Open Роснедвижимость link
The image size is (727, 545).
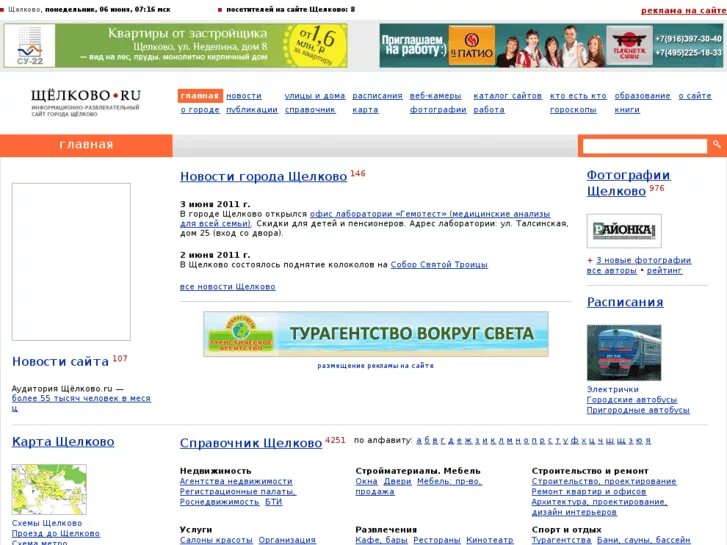[219, 501]
